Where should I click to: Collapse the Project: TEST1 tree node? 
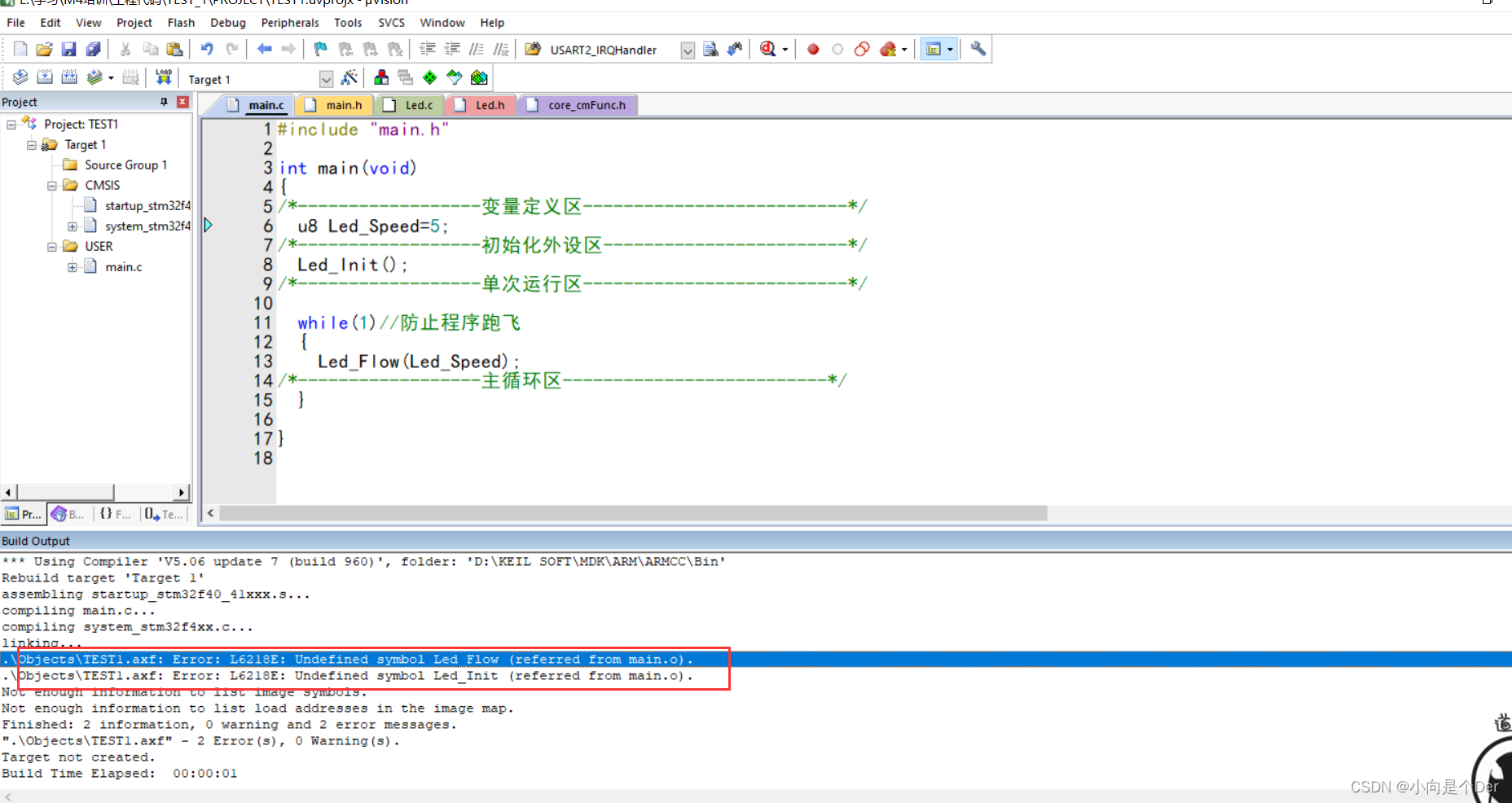11,125
